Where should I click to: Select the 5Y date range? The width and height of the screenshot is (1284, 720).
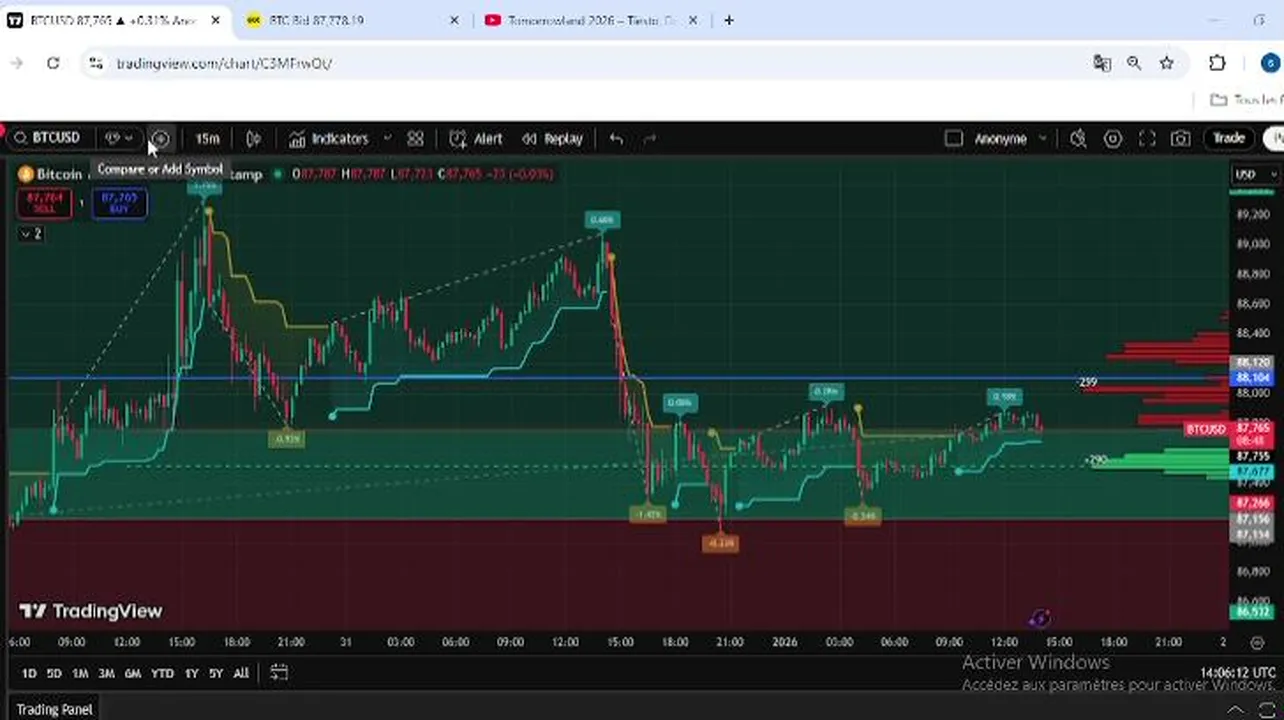(x=215, y=673)
